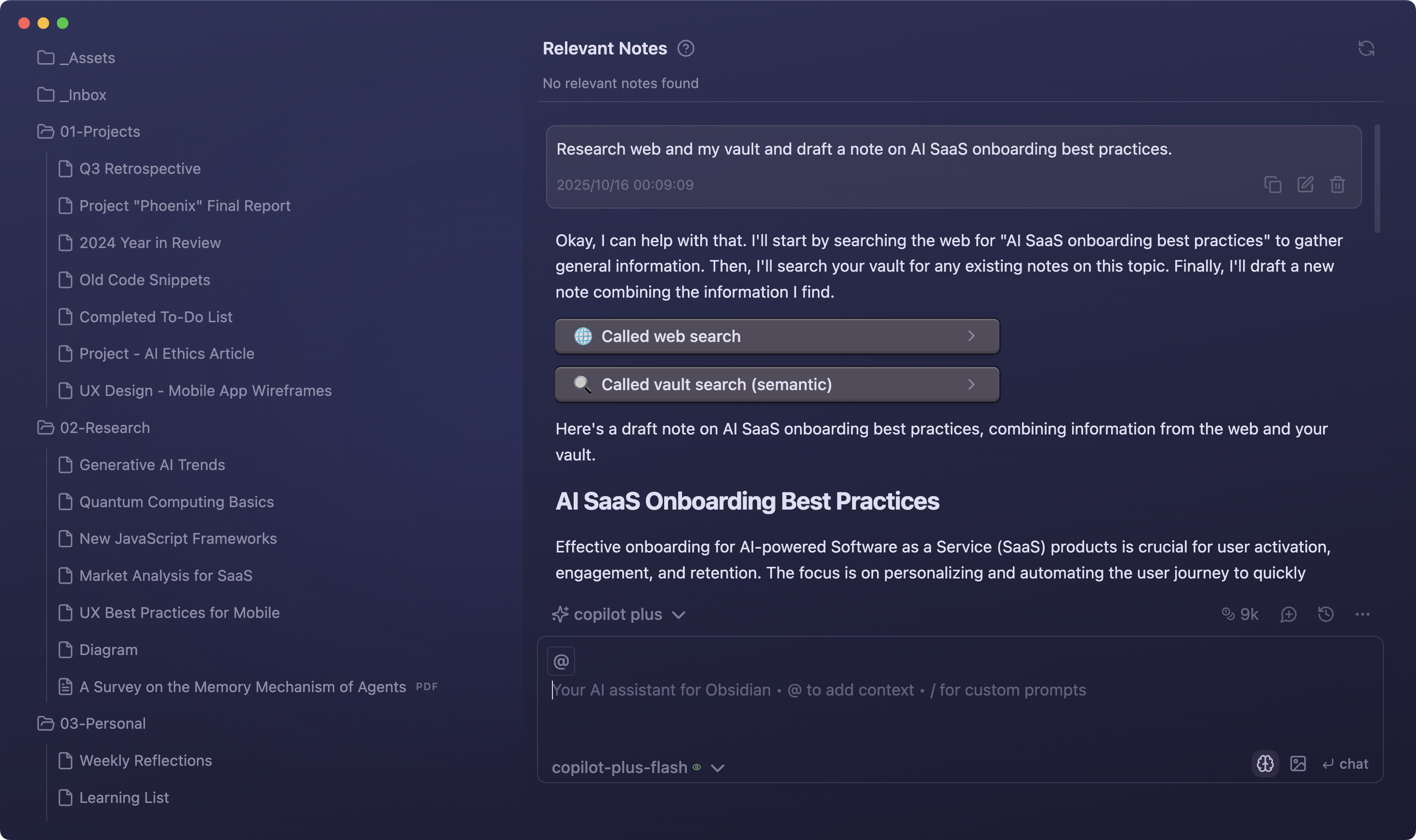Image resolution: width=1416 pixels, height=840 pixels.
Task: Click the add image icon in input
Action: (x=1298, y=763)
